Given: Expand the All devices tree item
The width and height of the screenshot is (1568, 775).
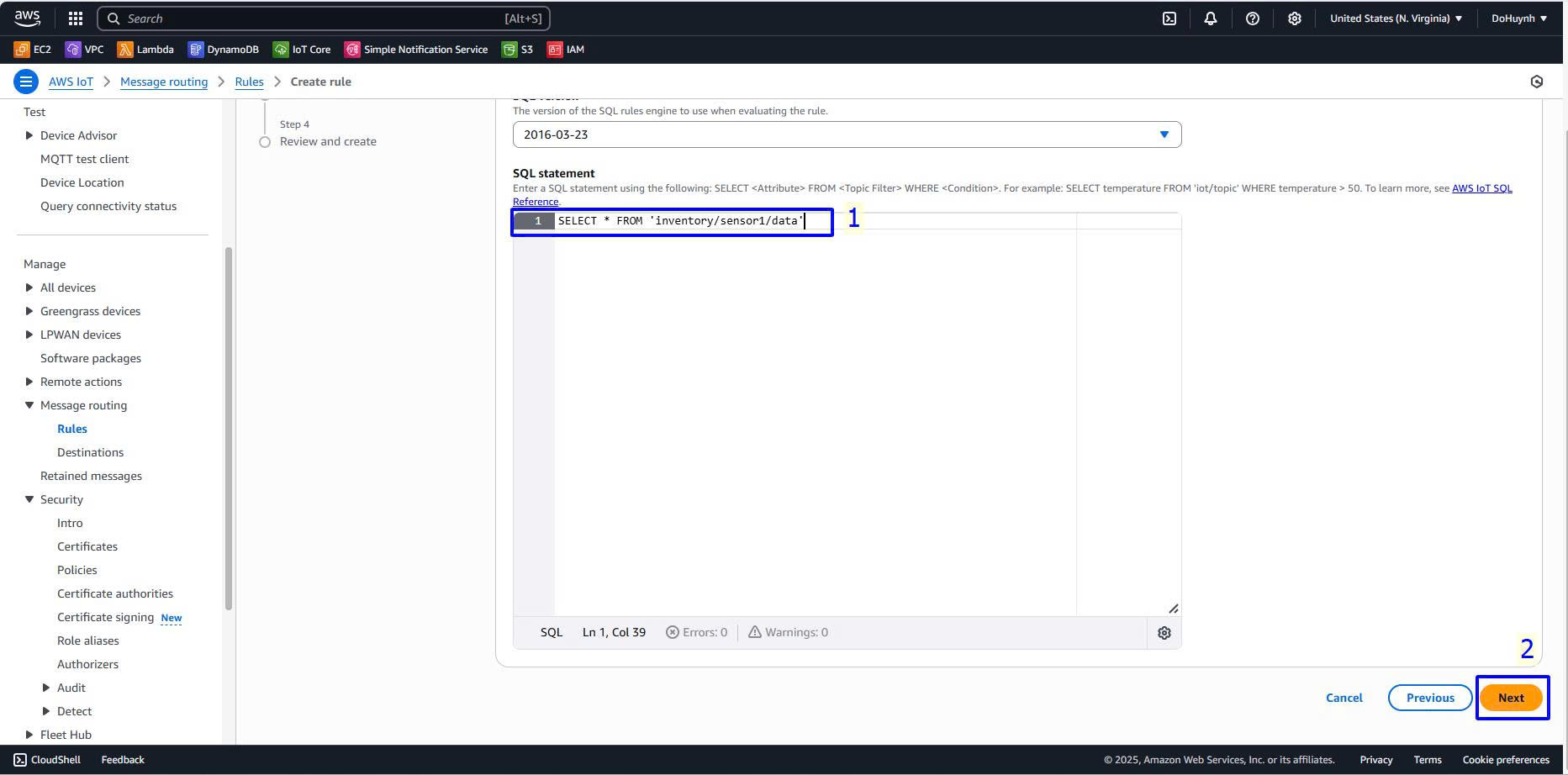Looking at the screenshot, I should point(29,287).
